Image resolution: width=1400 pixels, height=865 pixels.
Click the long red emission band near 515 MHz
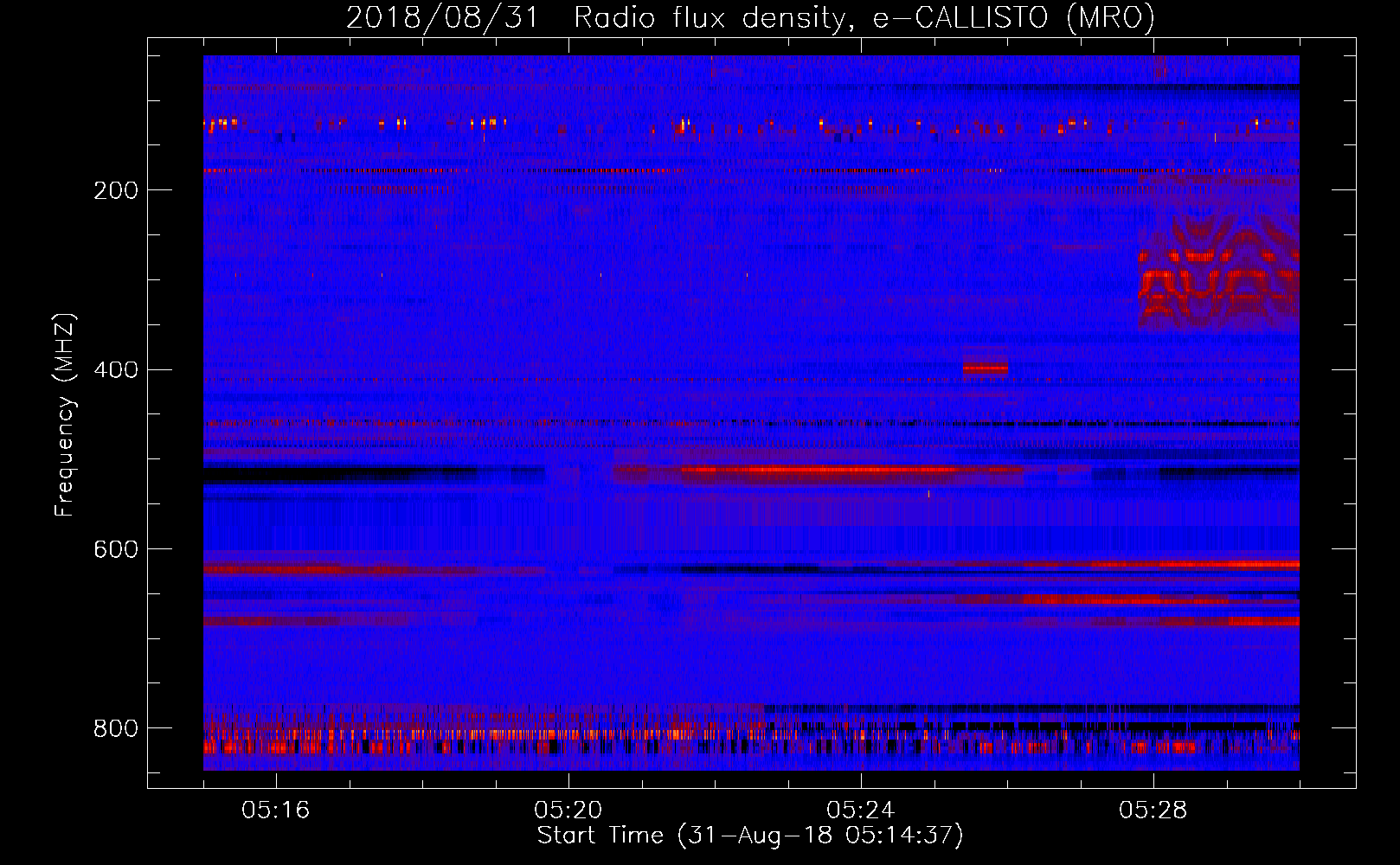(818, 471)
